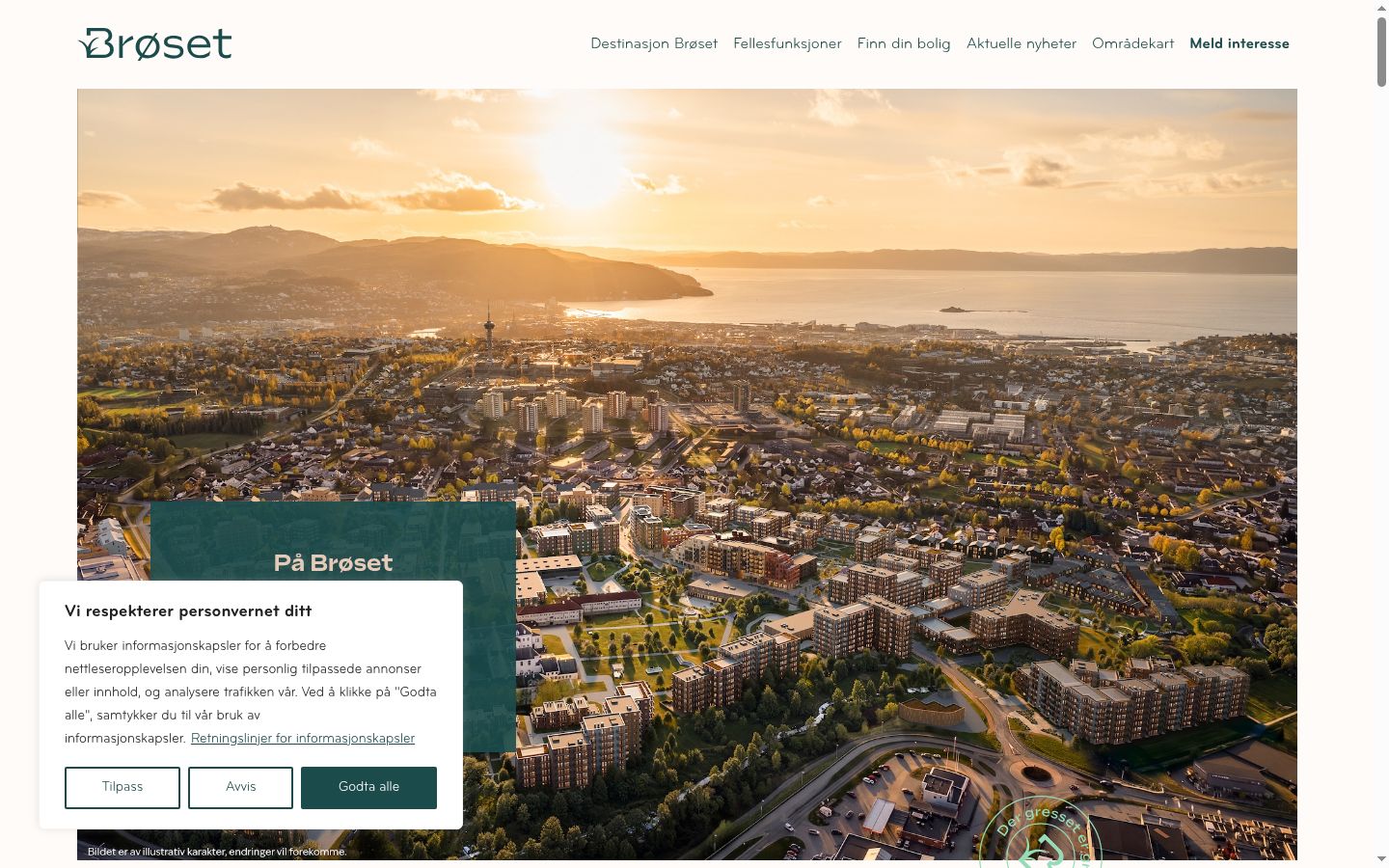This screenshot has width=1389, height=868.
Task: Accept cookies with Godta alle
Action: tap(368, 787)
